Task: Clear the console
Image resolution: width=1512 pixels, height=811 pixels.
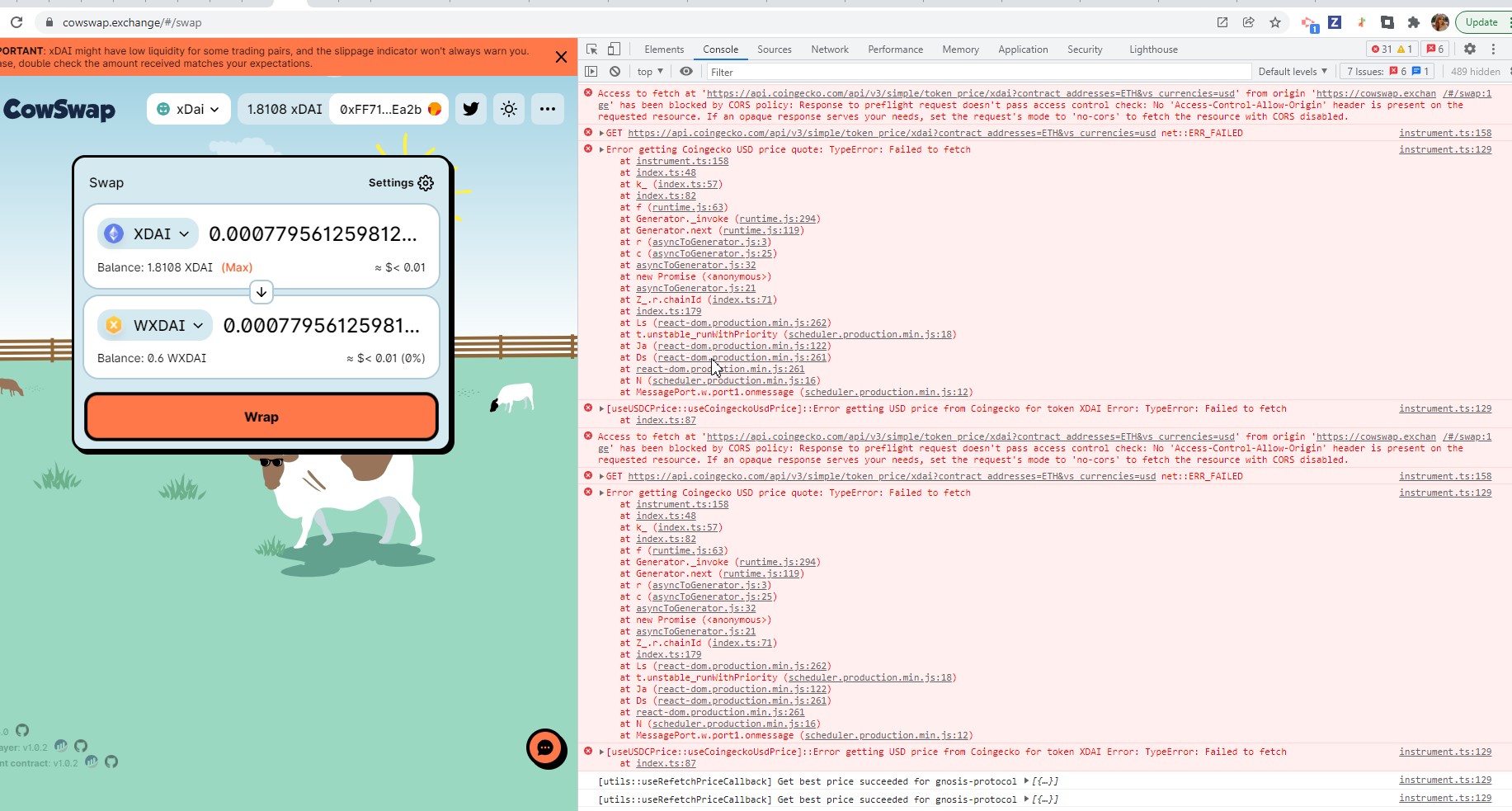Action: (615, 72)
